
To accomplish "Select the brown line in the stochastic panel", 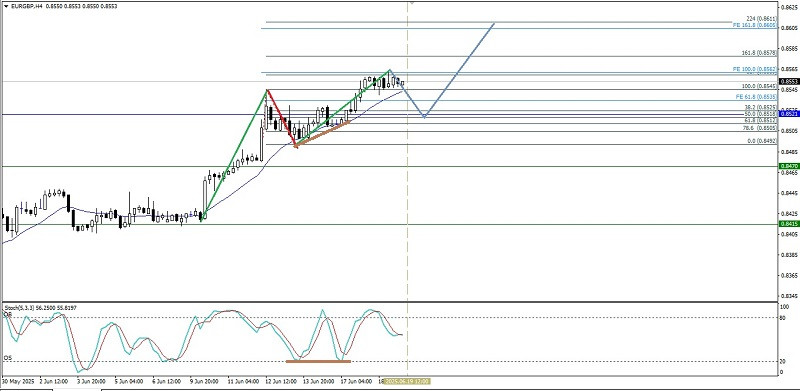I will (318, 361).
